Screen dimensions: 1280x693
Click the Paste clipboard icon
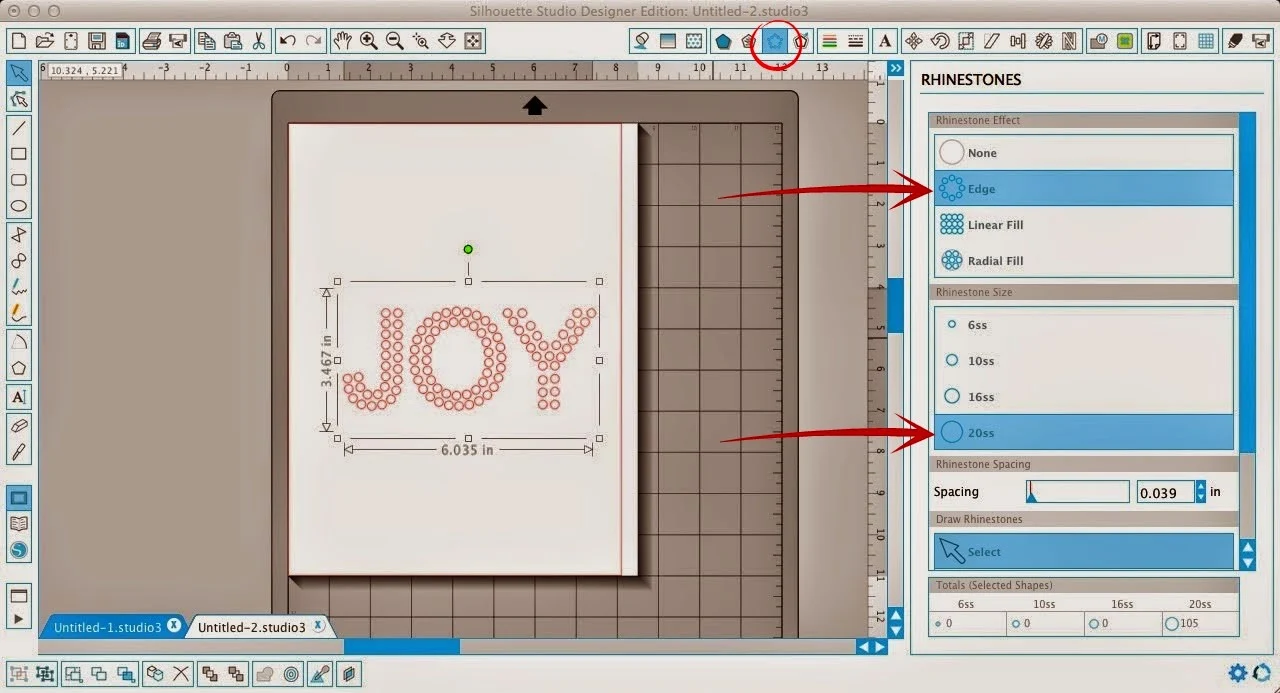coord(232,41)
